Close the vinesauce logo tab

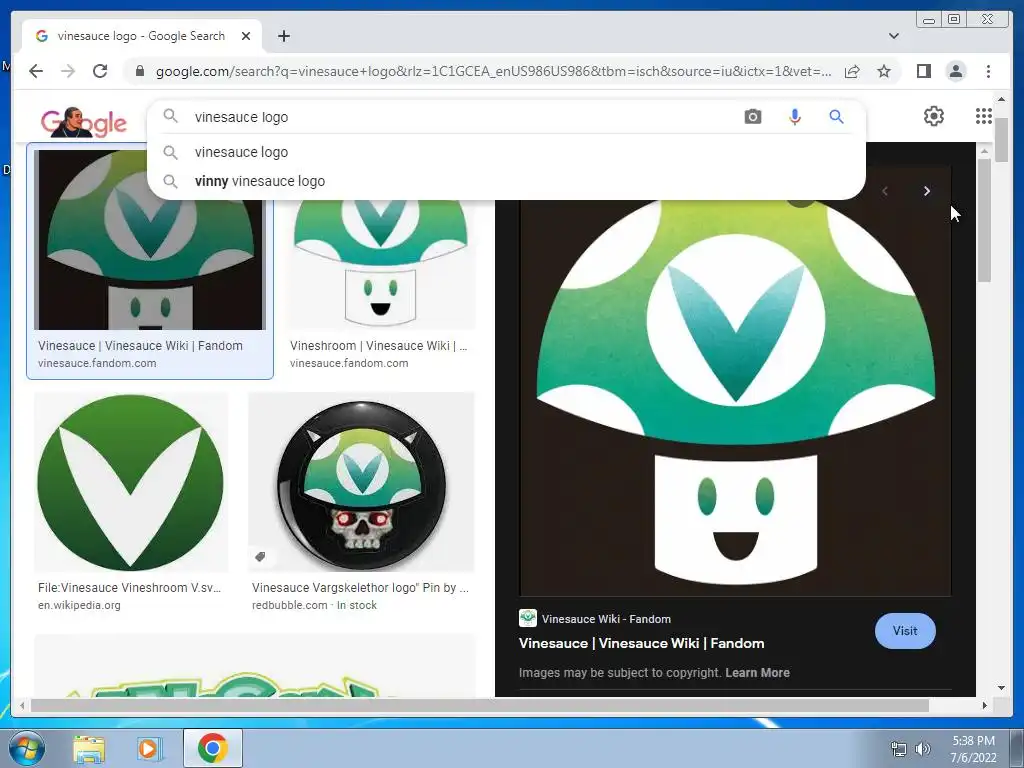[x=246, y=36]
